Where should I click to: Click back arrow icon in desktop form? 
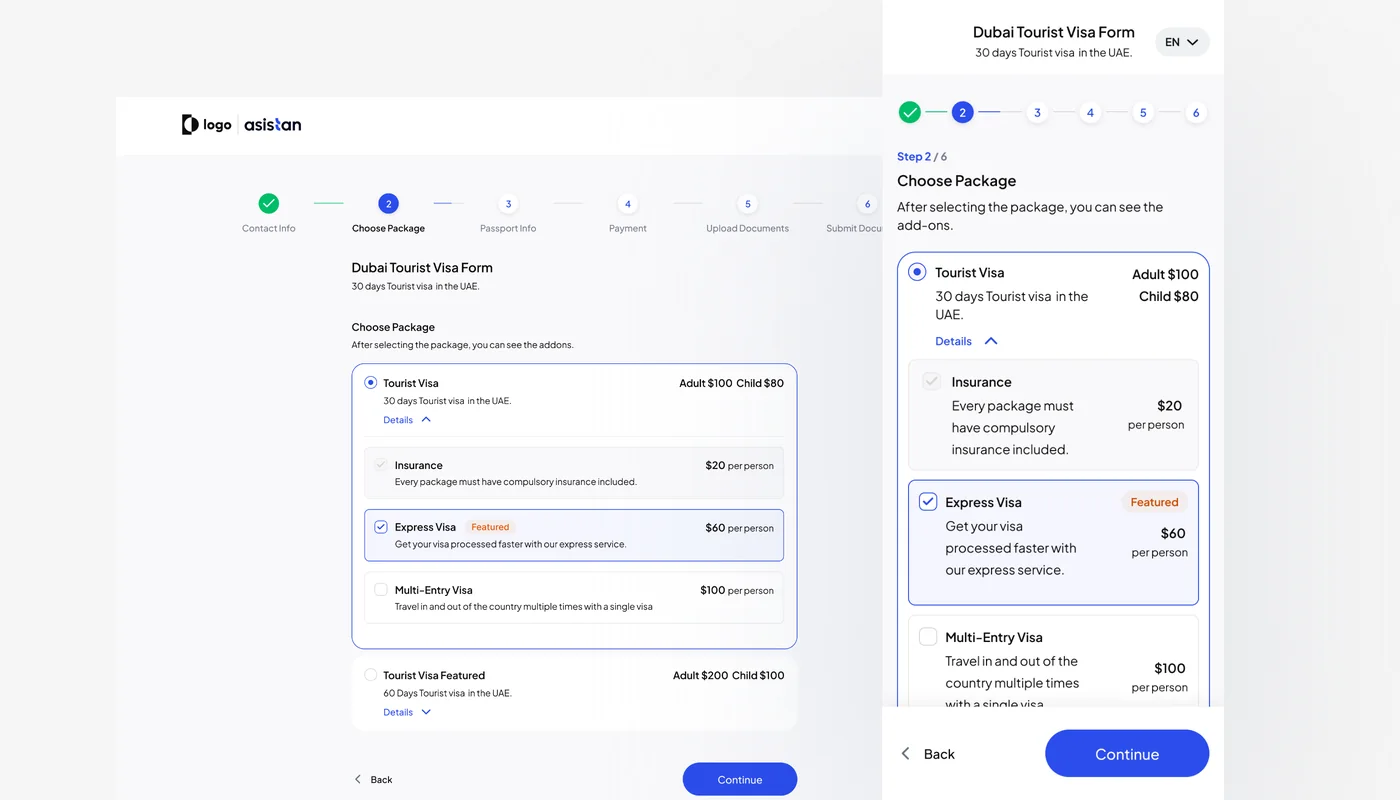point(358,779)
